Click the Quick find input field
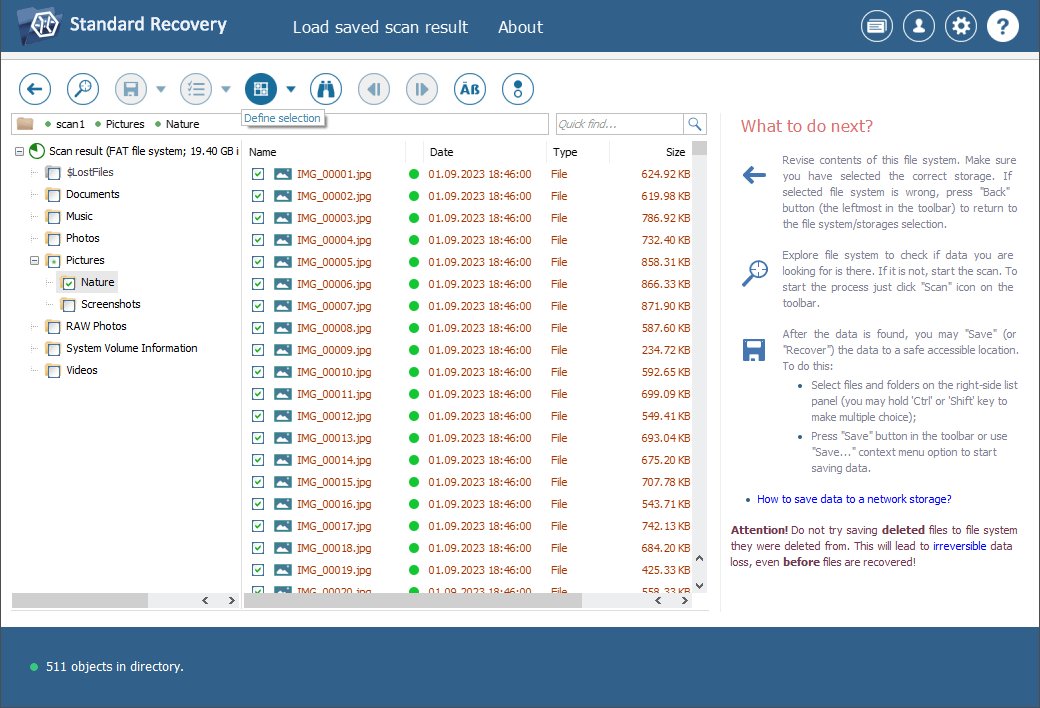 (x=619, y=124)
